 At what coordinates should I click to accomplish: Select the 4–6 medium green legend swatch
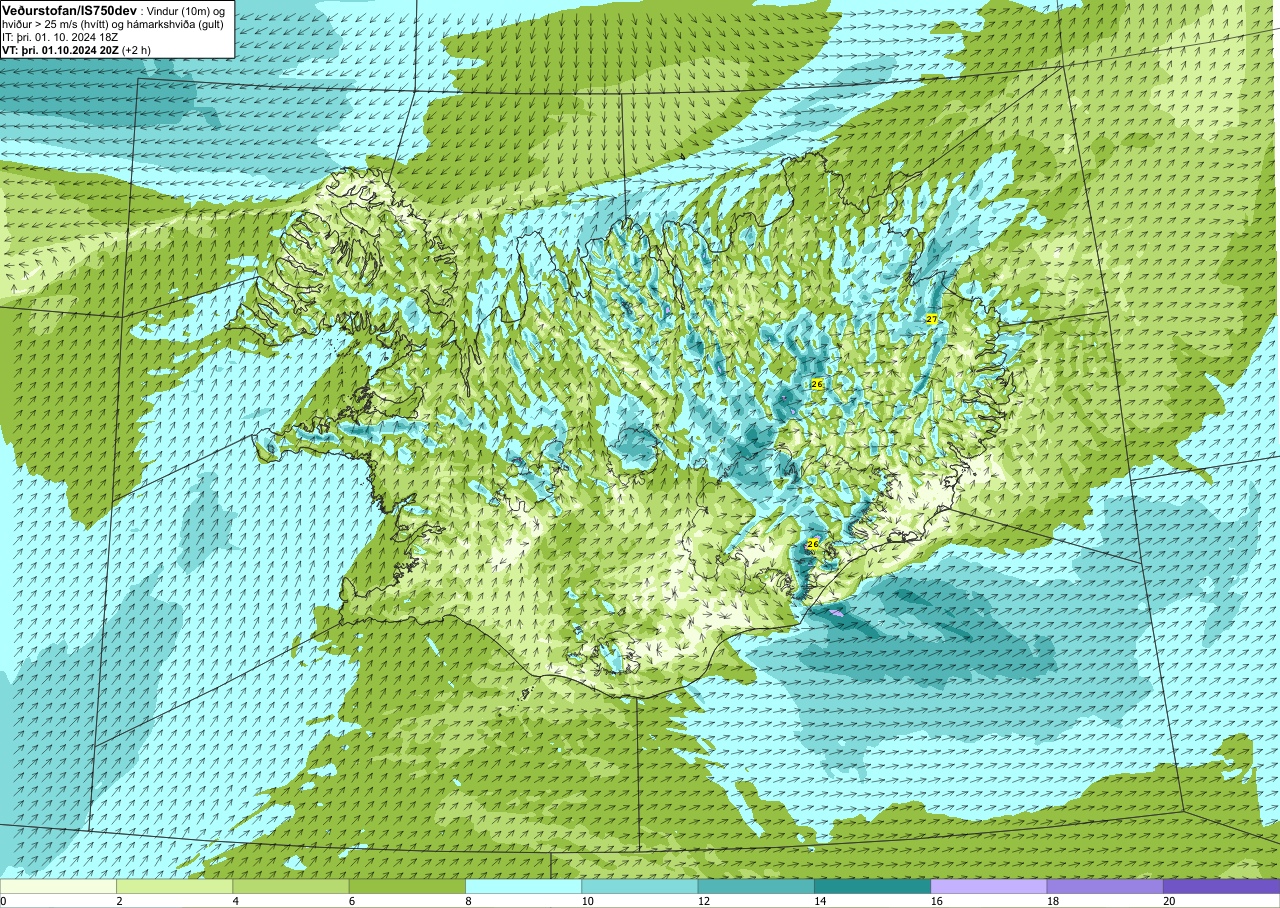[291, 886]
